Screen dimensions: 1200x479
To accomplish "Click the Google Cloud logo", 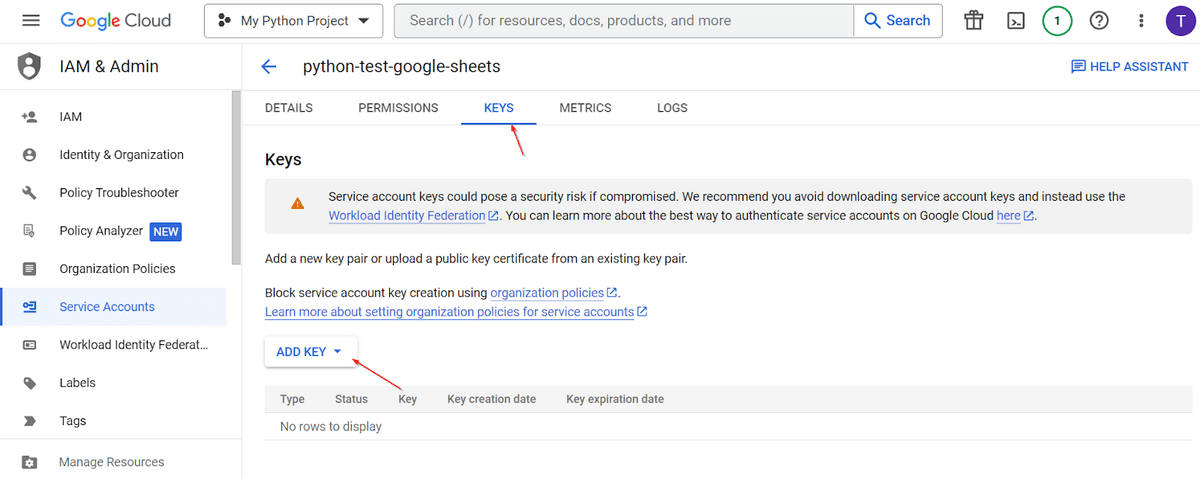I will click(x=116, y=20).
